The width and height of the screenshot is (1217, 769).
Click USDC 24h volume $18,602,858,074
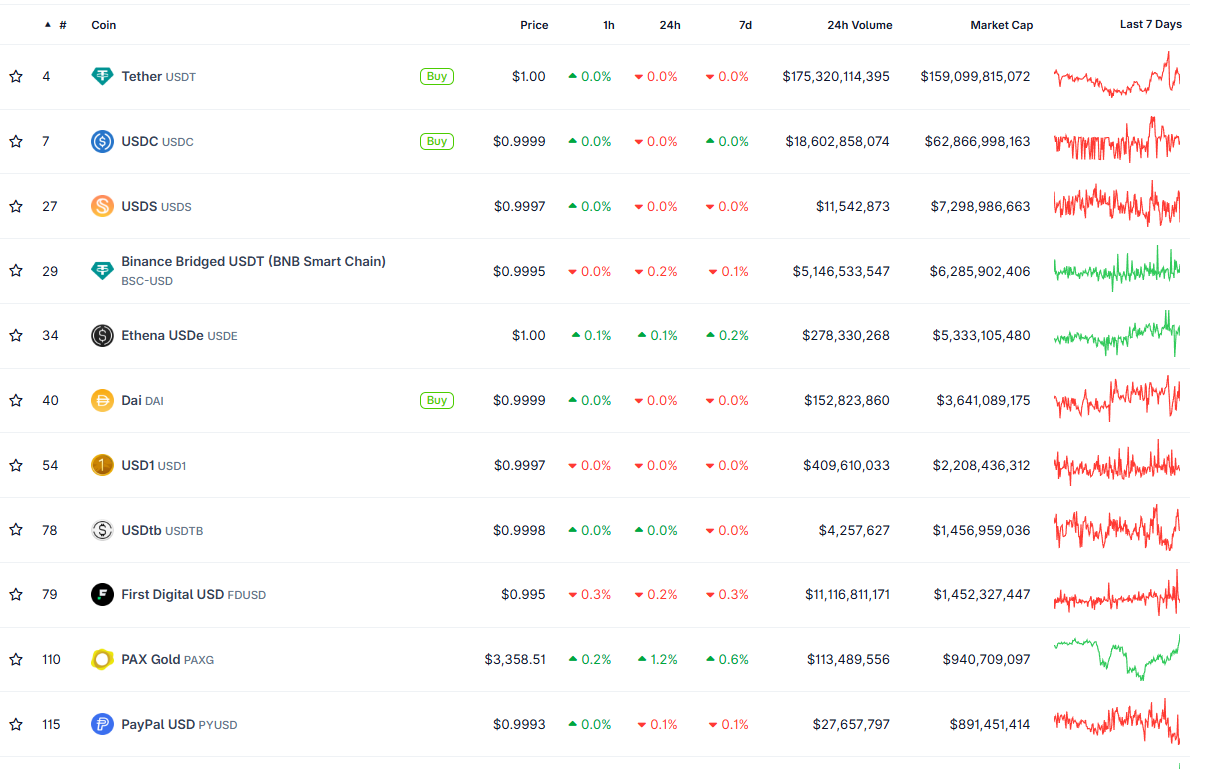(838, 141)
